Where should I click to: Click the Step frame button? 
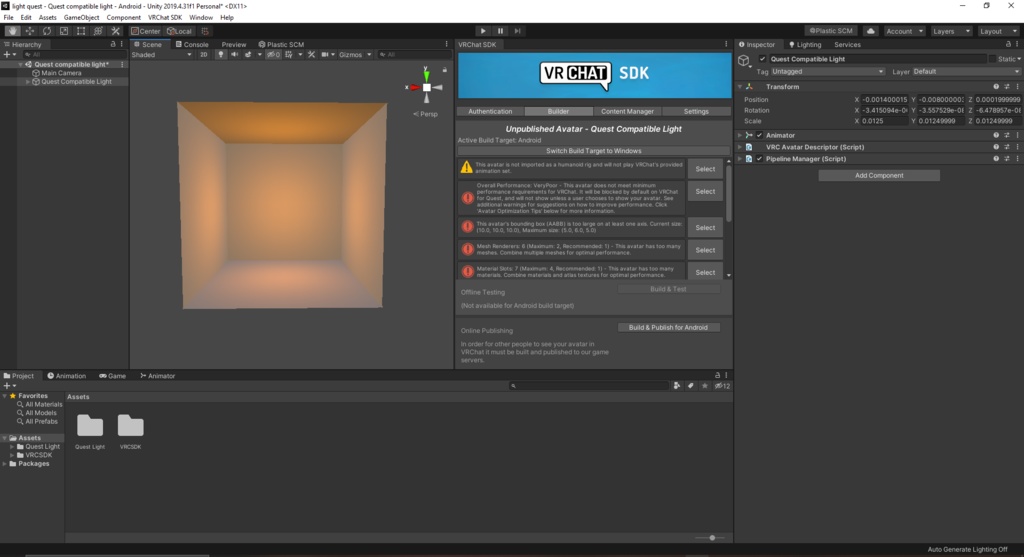click(x=517, y=31)
